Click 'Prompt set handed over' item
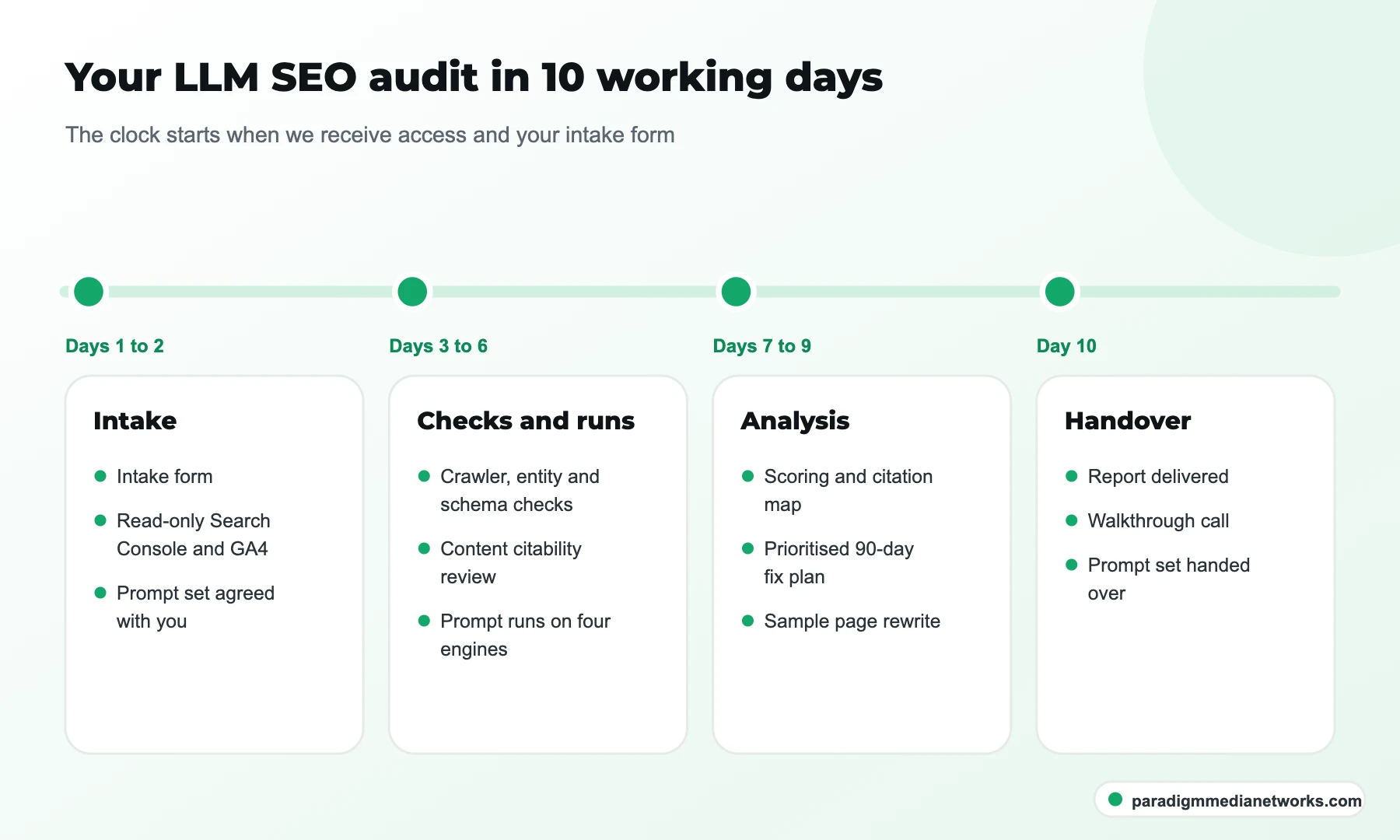1400x840 pixels. click(1168, 579)
